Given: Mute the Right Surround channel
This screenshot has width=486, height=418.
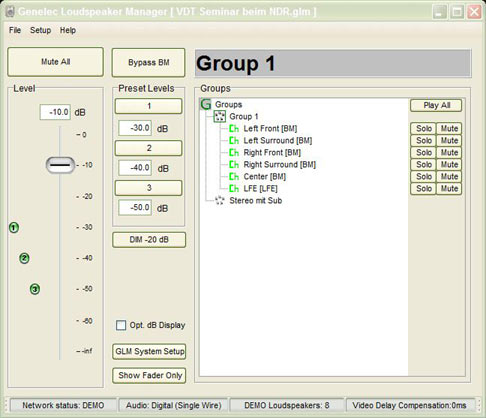Looking at the screenshot, I should [x=449, y=164].
